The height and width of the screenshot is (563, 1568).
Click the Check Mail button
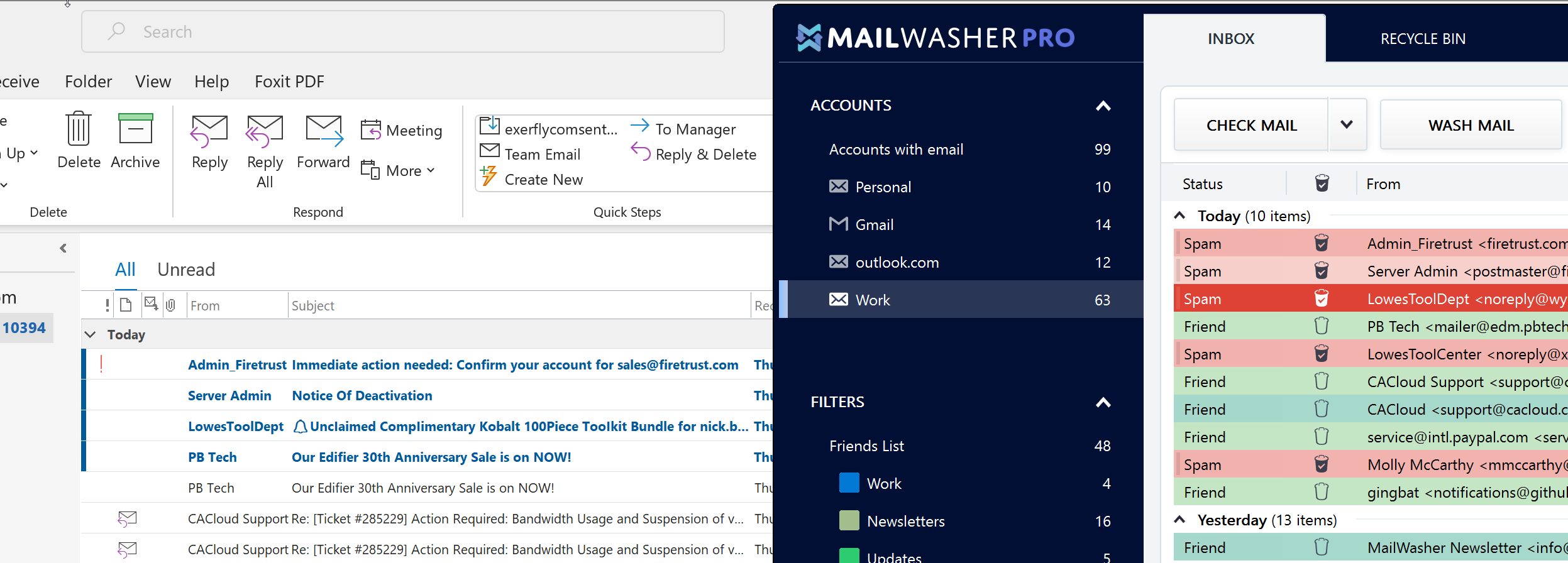tap(1251, 125)
